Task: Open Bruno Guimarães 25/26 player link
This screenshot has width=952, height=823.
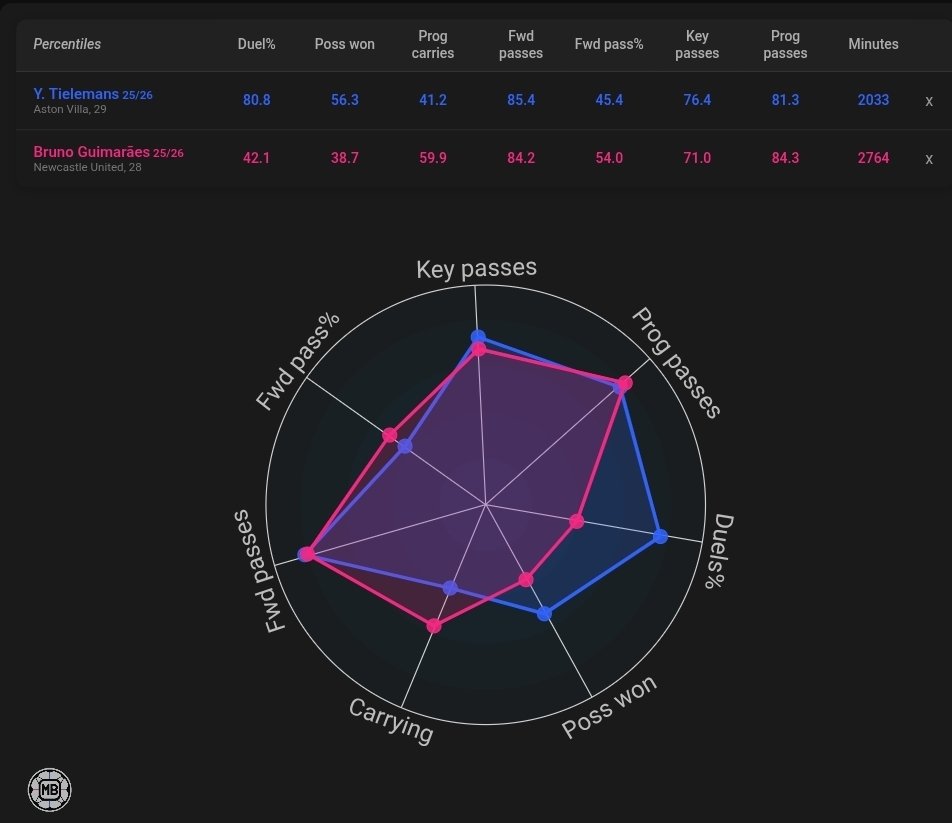Action: click(108, 152)
